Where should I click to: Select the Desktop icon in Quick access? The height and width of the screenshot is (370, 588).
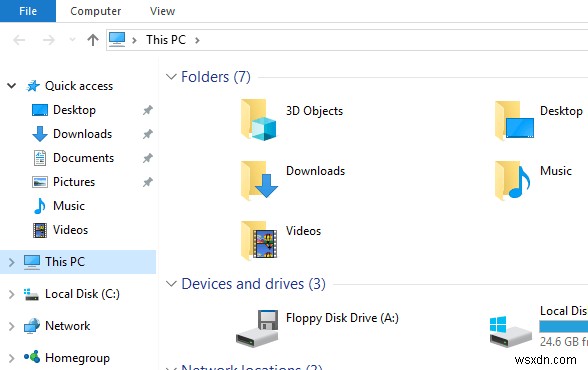tap(40, 110)
